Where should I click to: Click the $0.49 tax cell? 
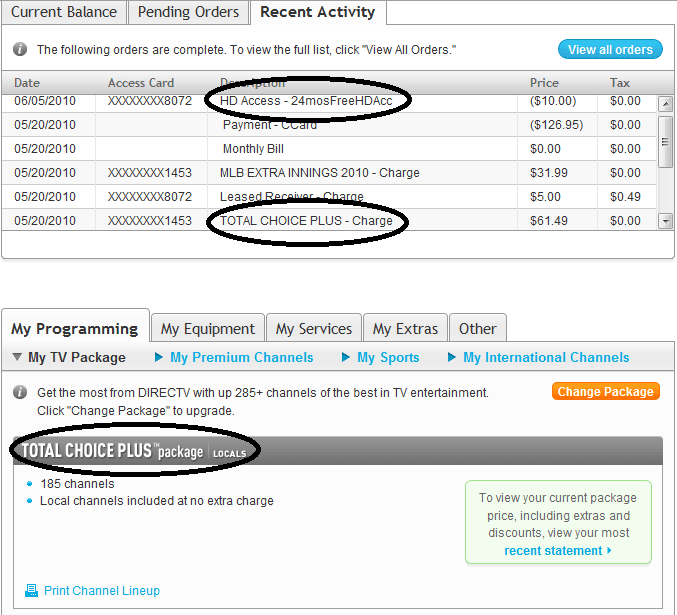click(x=625, y=197)
